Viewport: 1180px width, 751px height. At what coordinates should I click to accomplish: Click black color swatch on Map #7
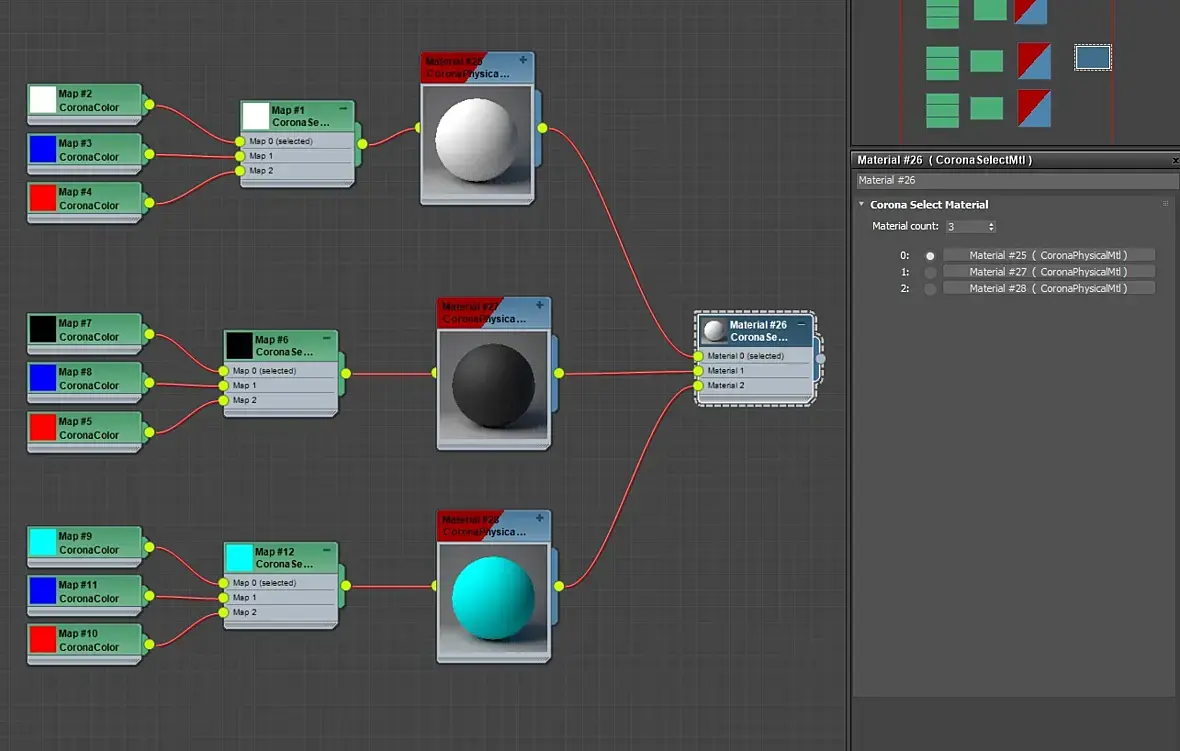point(43,329)
